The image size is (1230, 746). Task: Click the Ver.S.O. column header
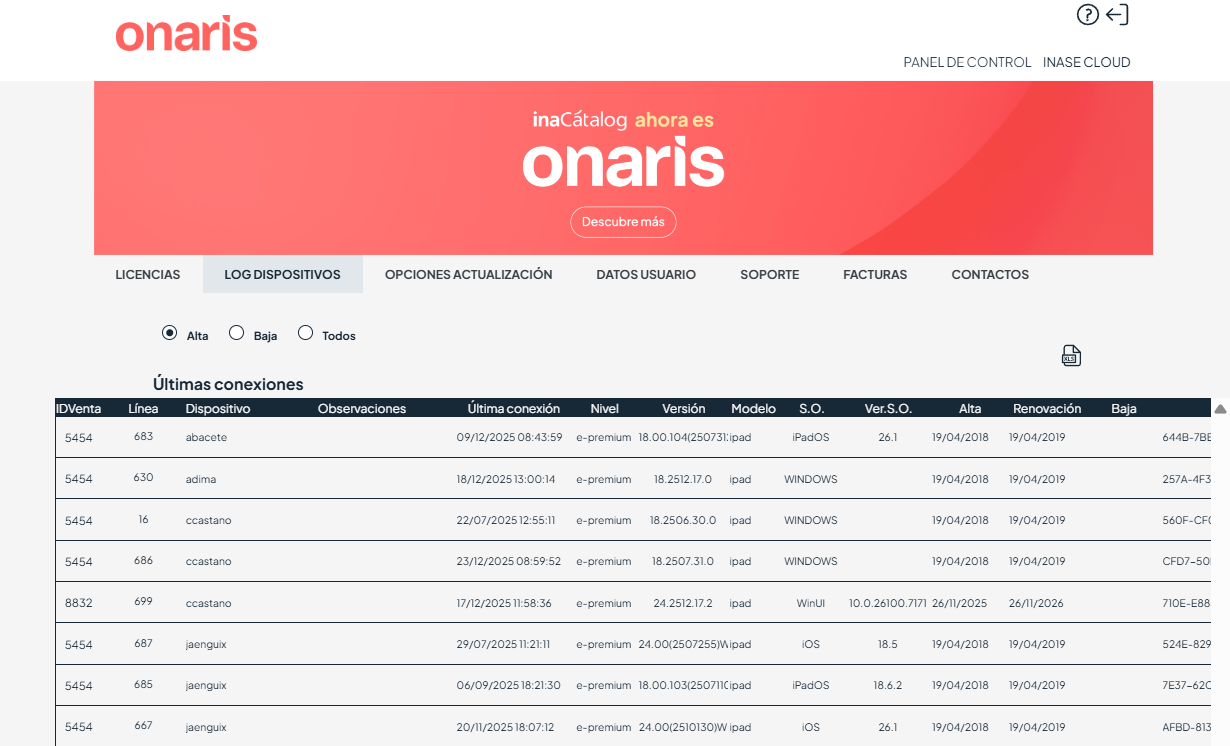coord(888,408)
